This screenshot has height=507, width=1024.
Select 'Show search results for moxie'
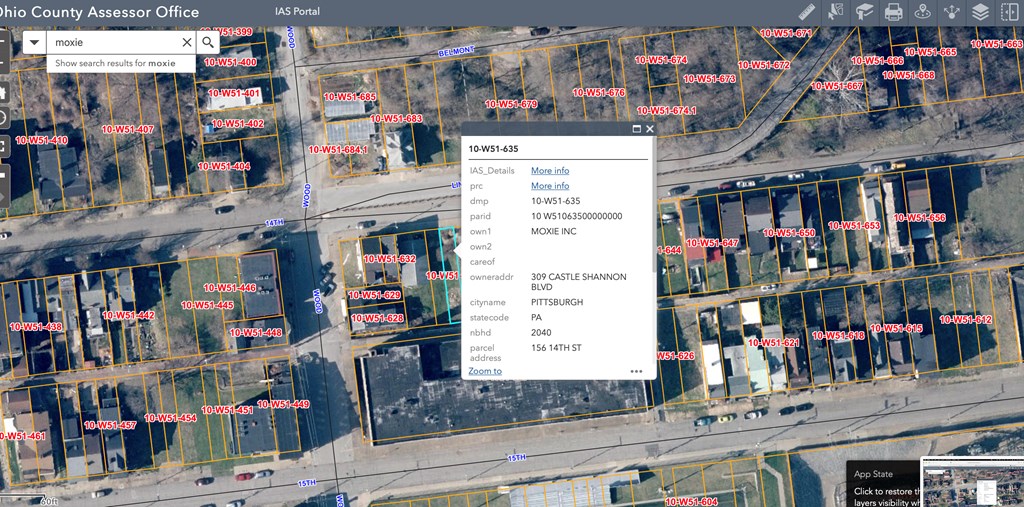point(115,63)
